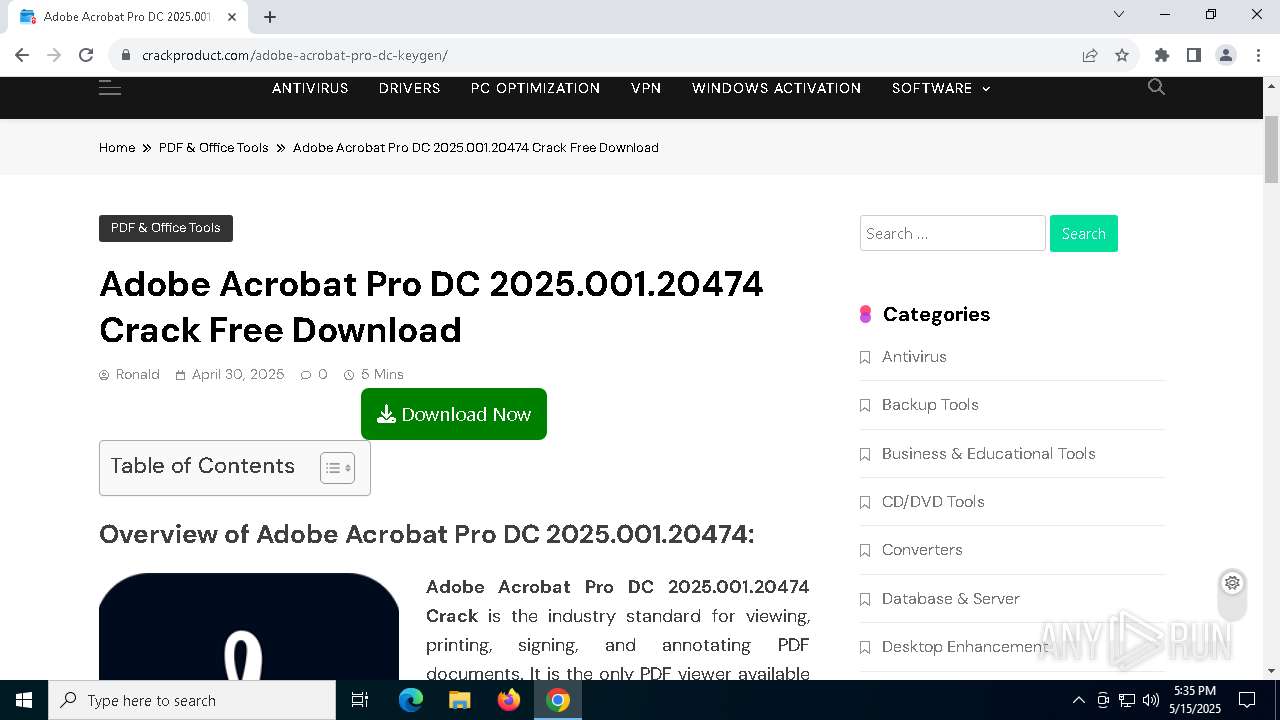Open the ANTIVIRUS menu item
The image size is (1280, 720).
(x=310, y=88)
